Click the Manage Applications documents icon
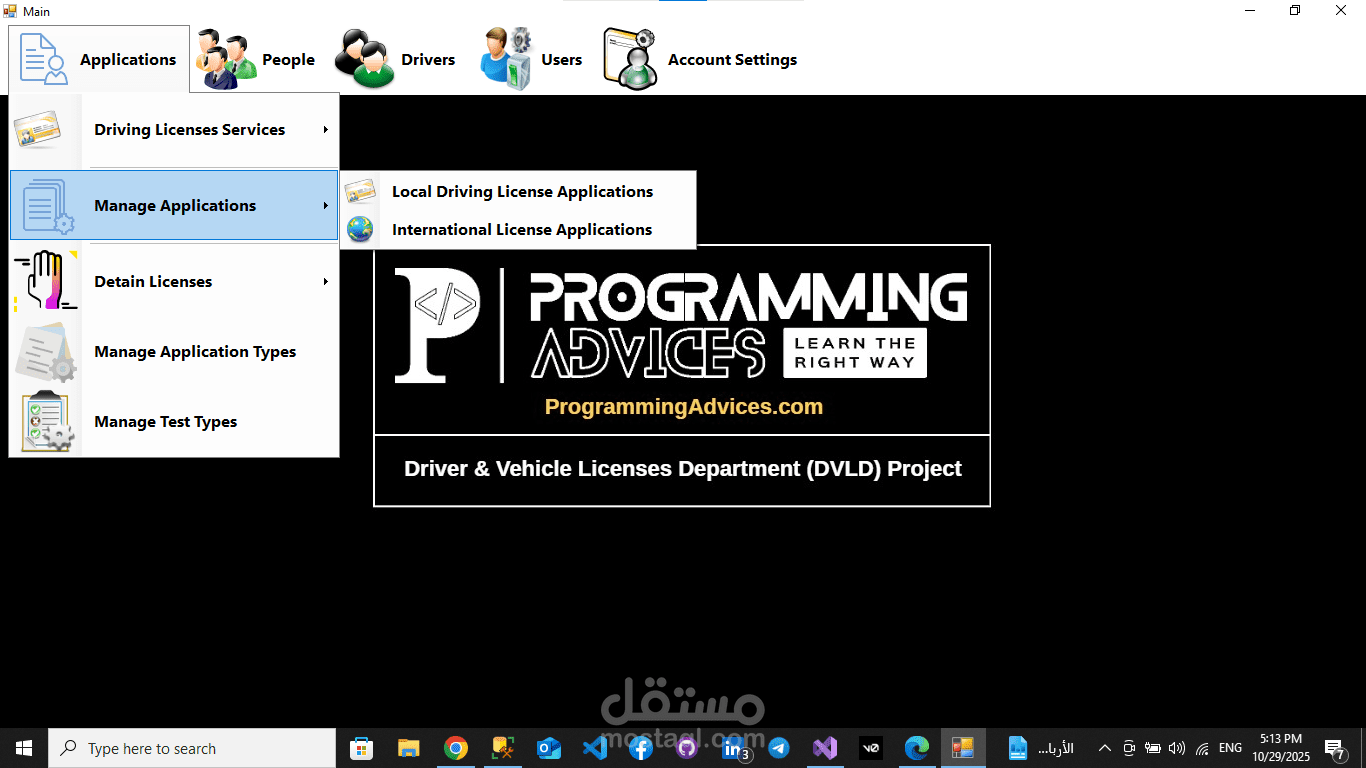Screen dimensions: 1366x768 (47, 206)
